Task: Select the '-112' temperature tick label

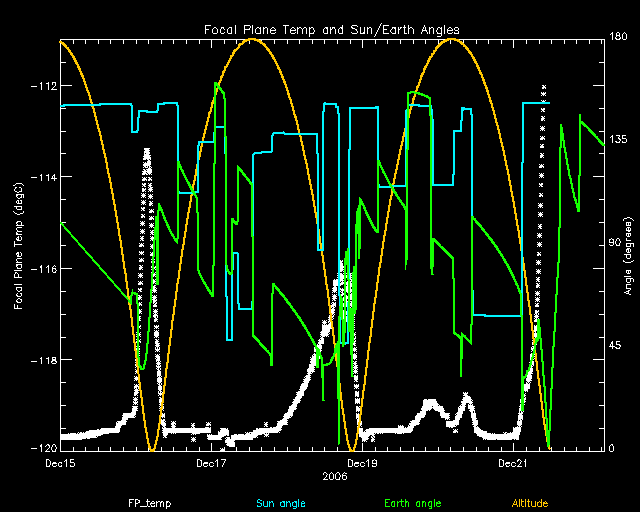Action: point(42,86)
